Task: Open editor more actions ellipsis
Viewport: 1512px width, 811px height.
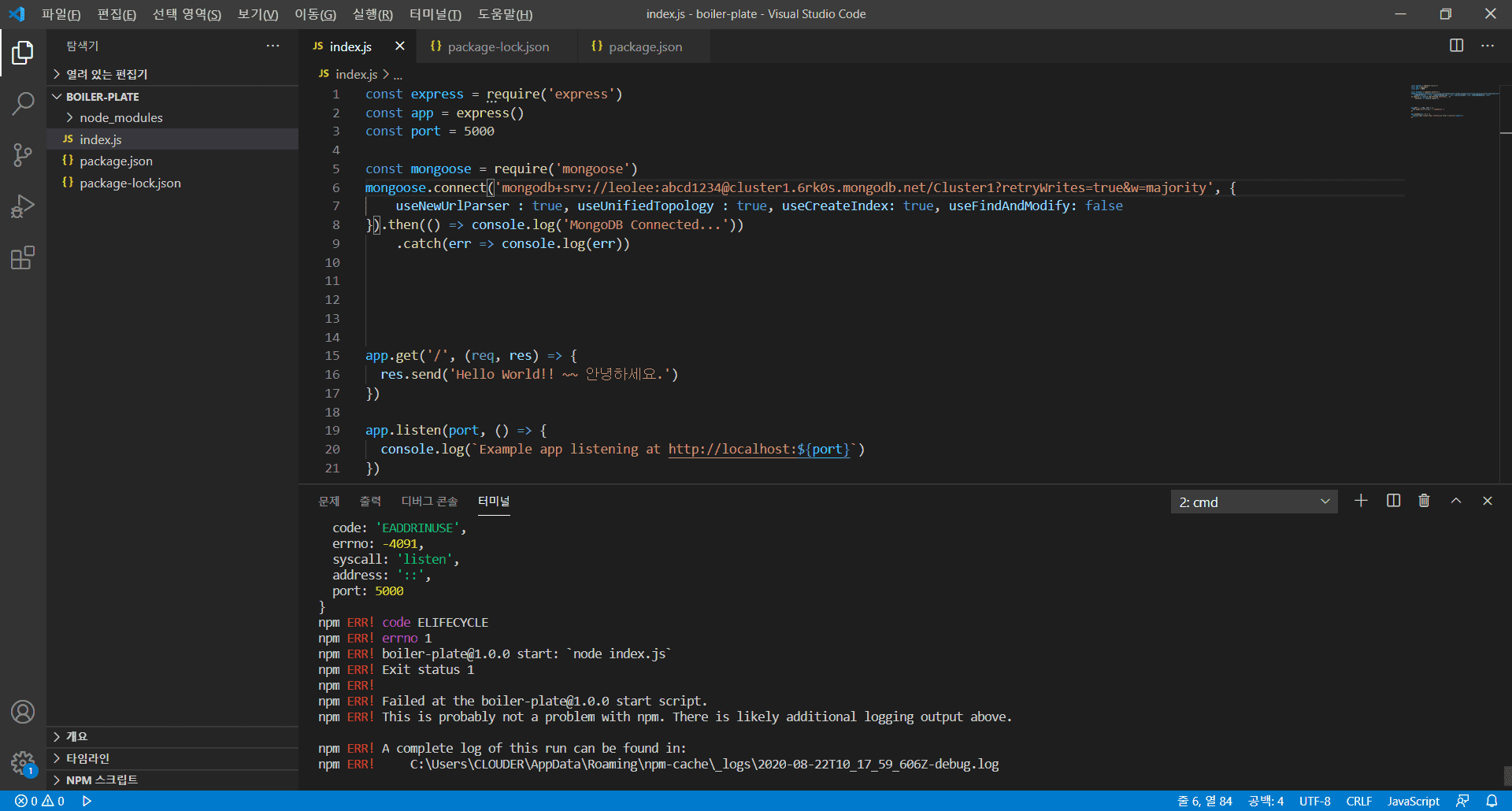Action: tap(1488, 46)
